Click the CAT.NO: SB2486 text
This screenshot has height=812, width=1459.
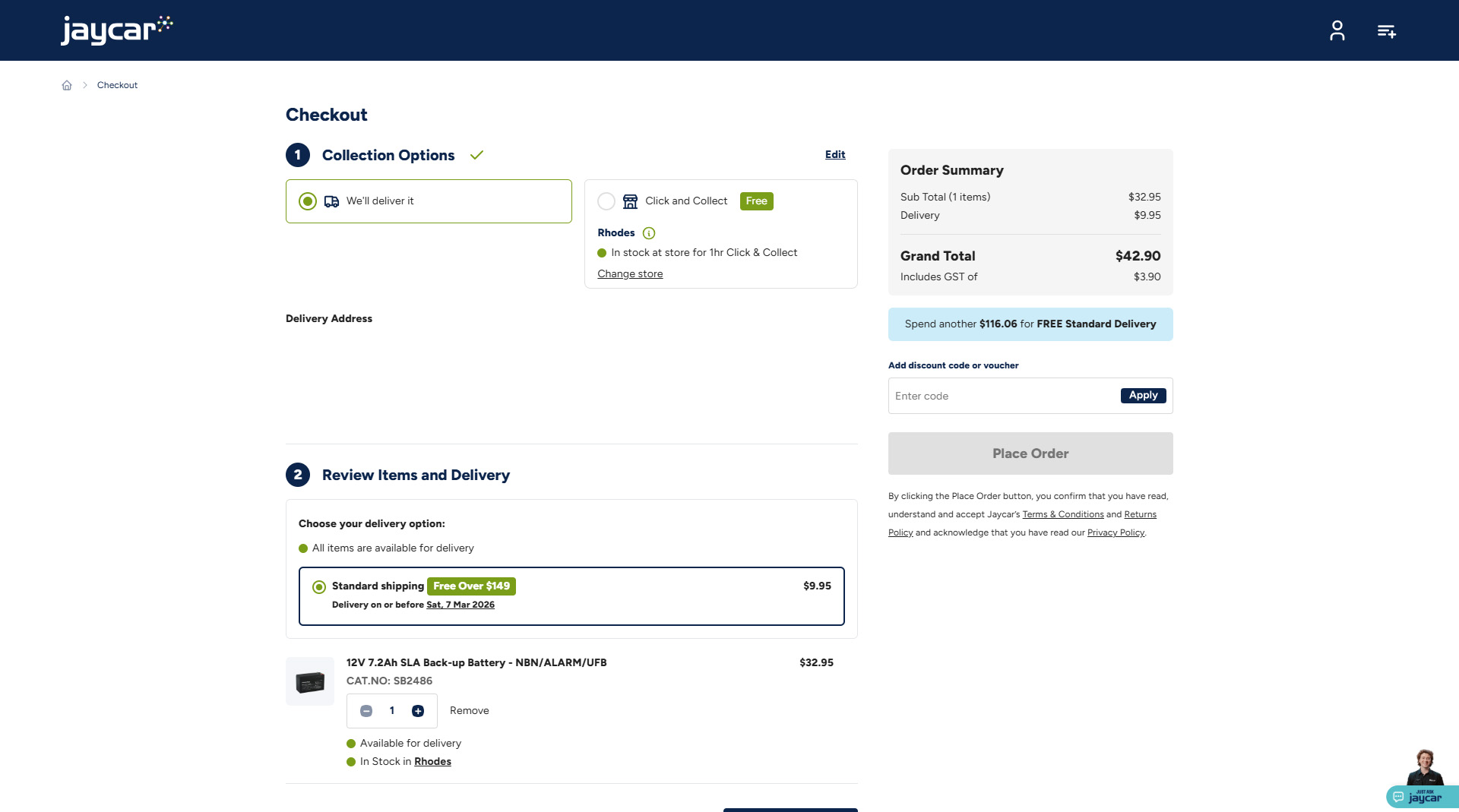click(x=389, y=681)
